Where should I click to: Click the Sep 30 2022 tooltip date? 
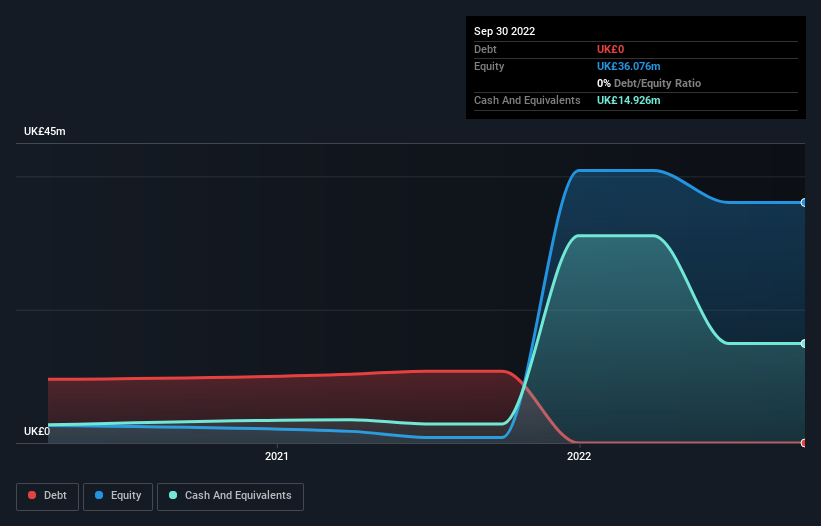pos(504,31)
